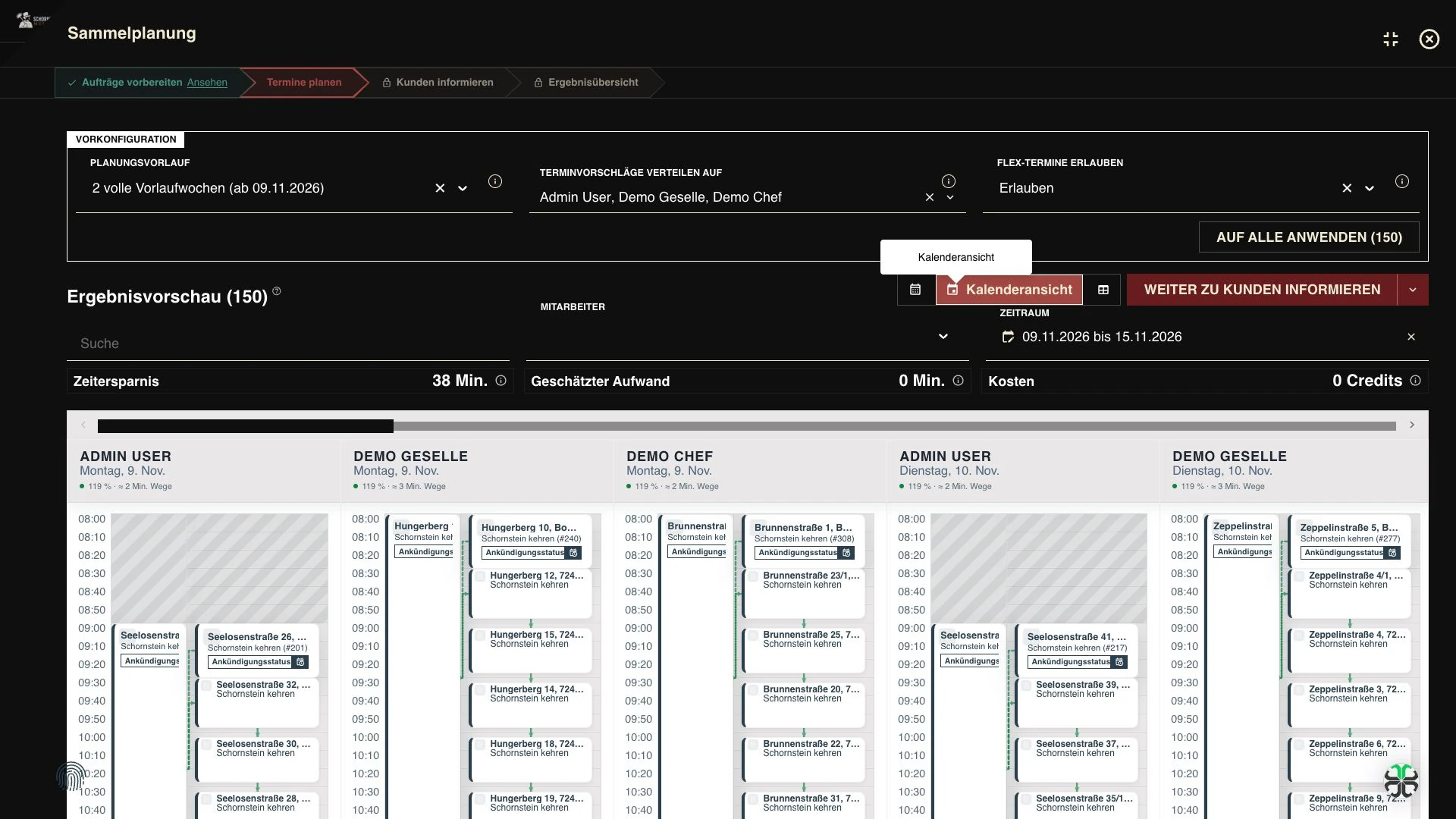Open the Mitarbeiter filter dropdown
The image size is (1456, 819).
coord(943,337)
